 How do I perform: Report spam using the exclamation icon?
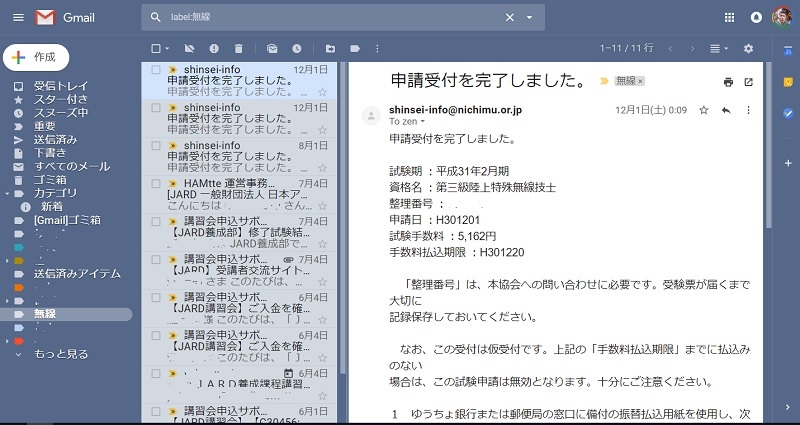pos(213,48)
